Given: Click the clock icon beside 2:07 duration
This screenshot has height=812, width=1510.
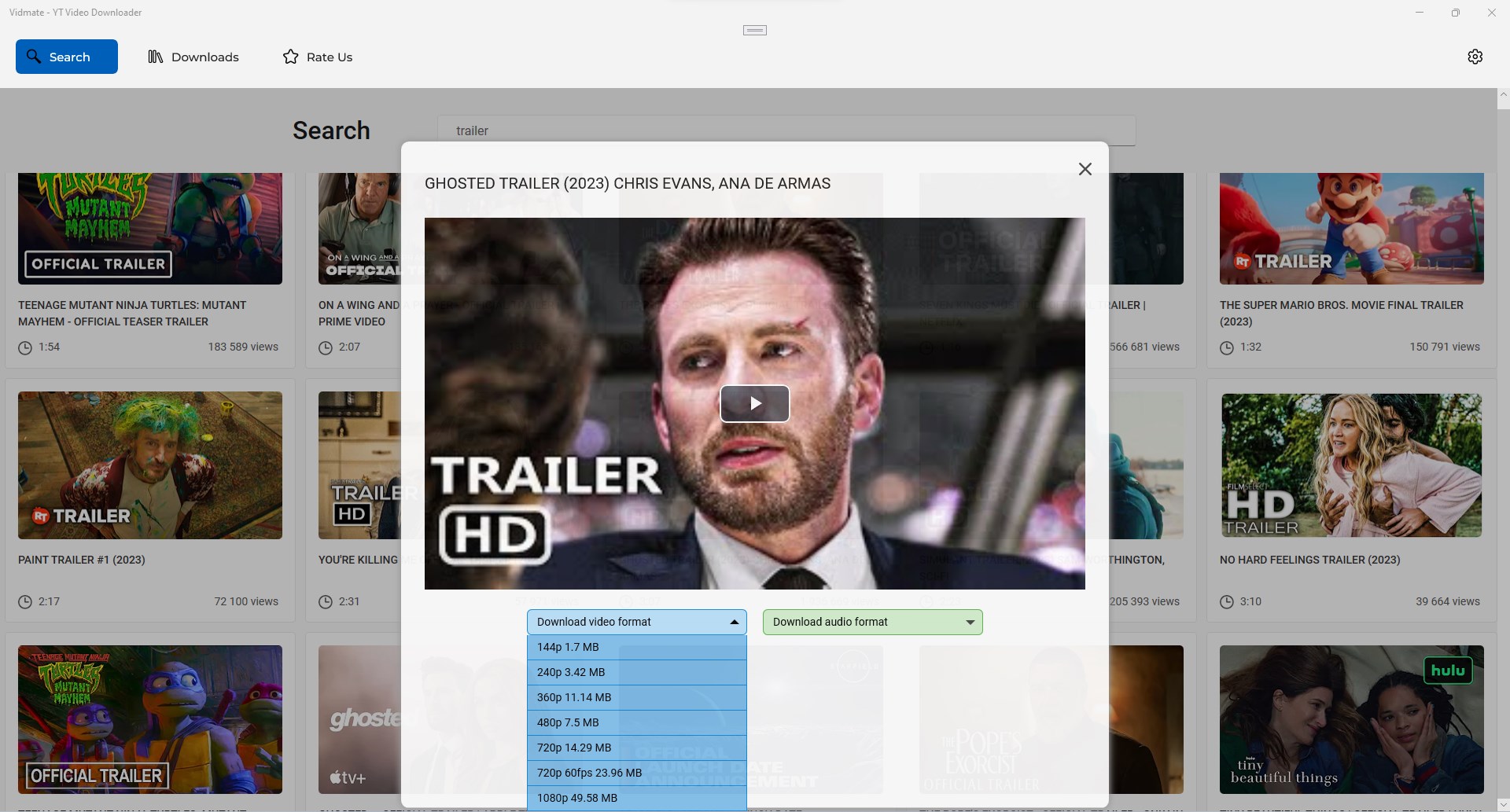Looking at the screenshot, I should point(326,347).
